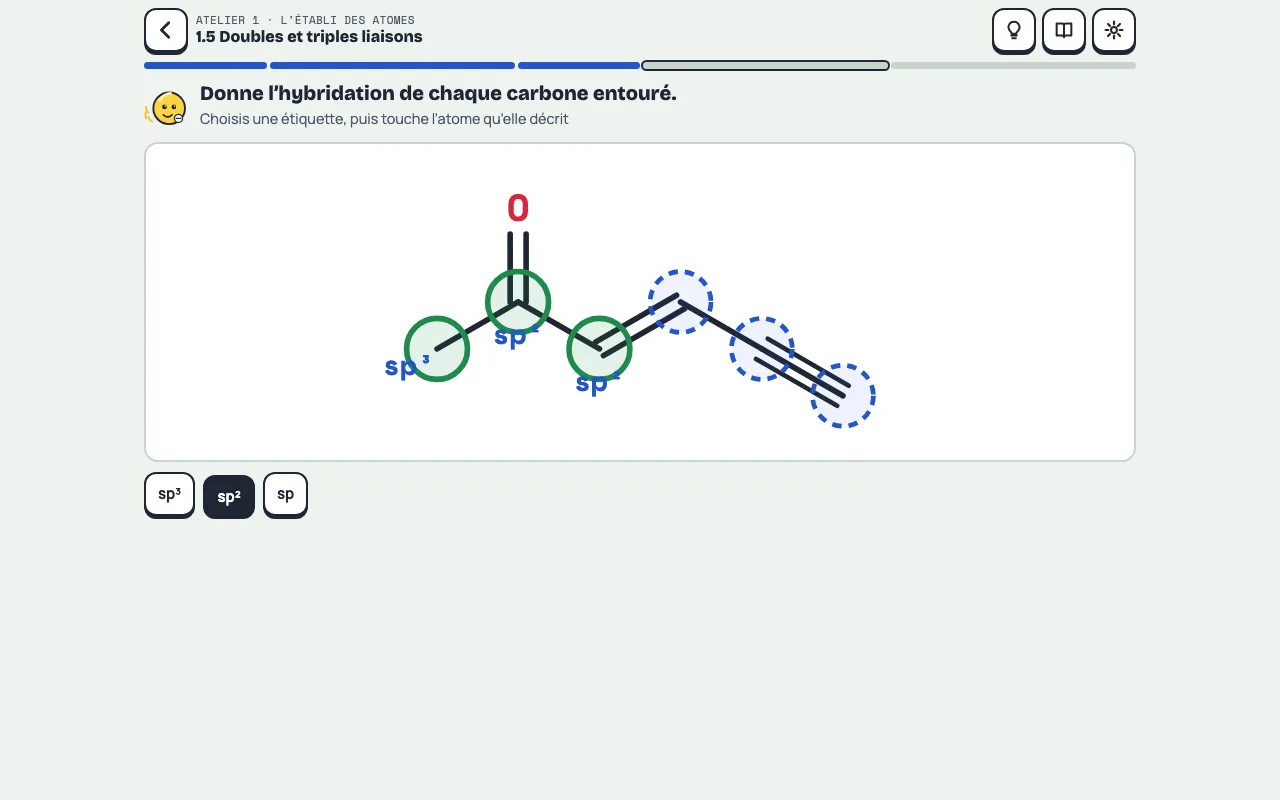This screenshot has width=1280, height=800.
Task: Click the outlined current progress segment
Action: point(766,66)
